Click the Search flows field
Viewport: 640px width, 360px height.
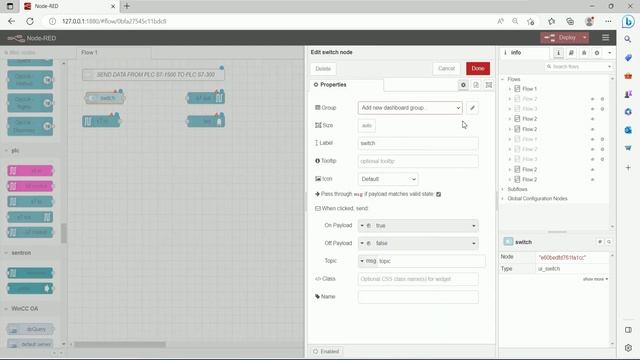(578, 67)
